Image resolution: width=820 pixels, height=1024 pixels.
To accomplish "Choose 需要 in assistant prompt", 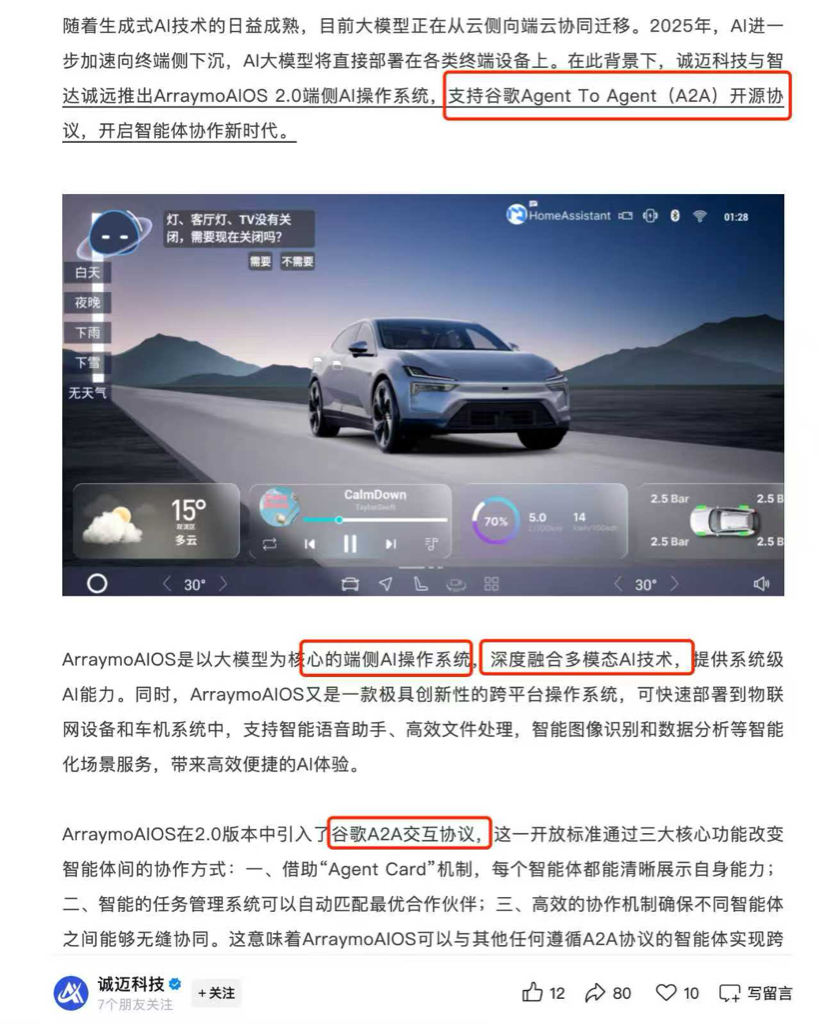I will click(x=260, y=261).
